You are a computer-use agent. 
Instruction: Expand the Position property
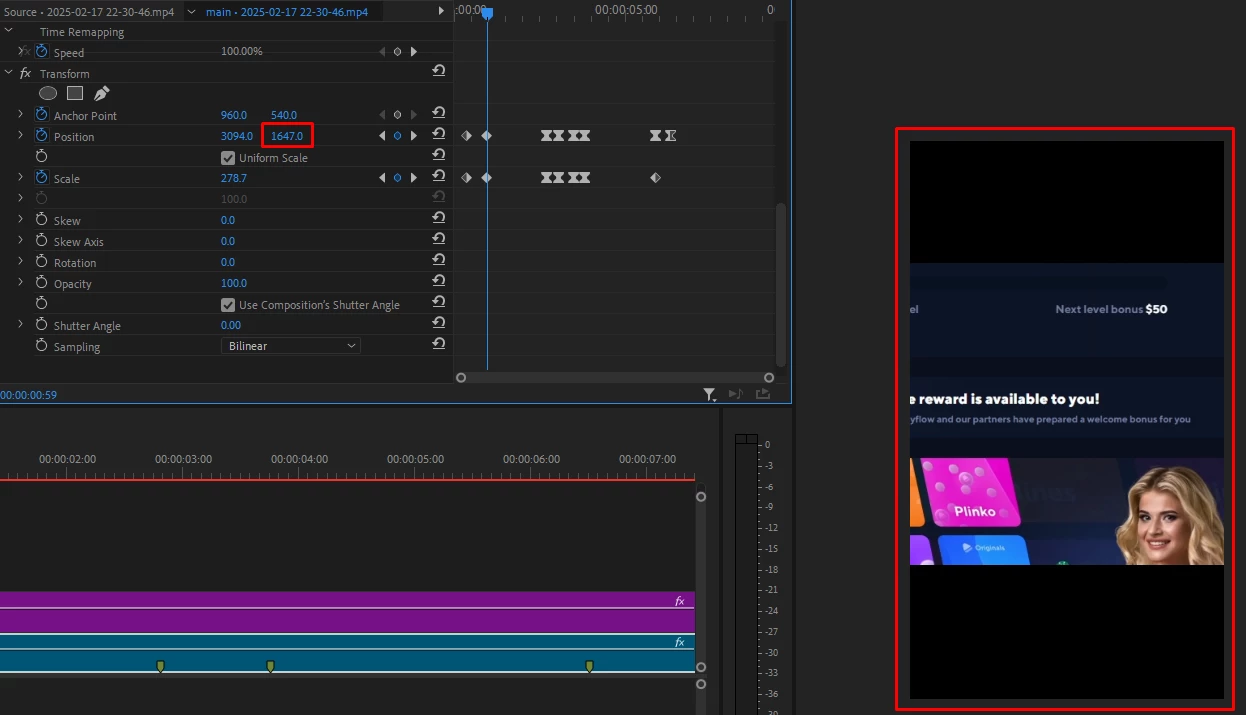tap(20, 135)
